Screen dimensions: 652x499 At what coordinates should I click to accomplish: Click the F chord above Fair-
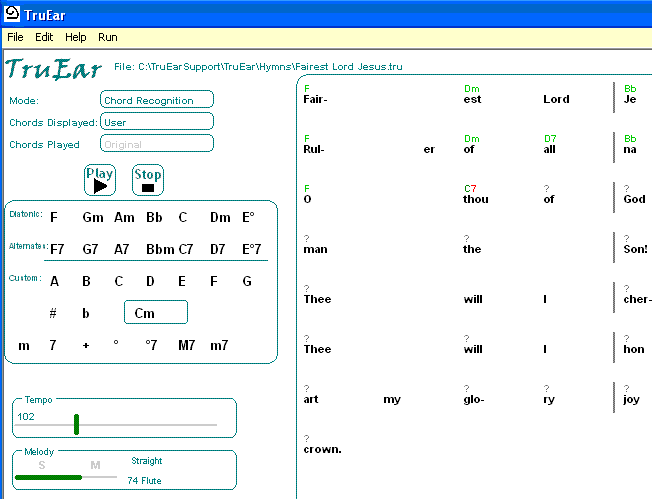click(x=307, y=89)
